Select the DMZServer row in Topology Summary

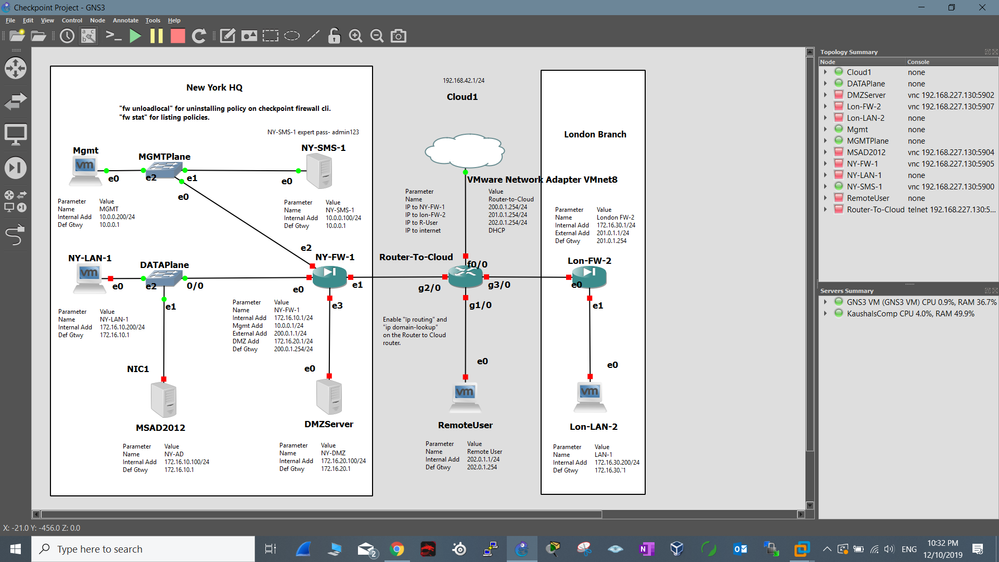(x=865, y=95)
